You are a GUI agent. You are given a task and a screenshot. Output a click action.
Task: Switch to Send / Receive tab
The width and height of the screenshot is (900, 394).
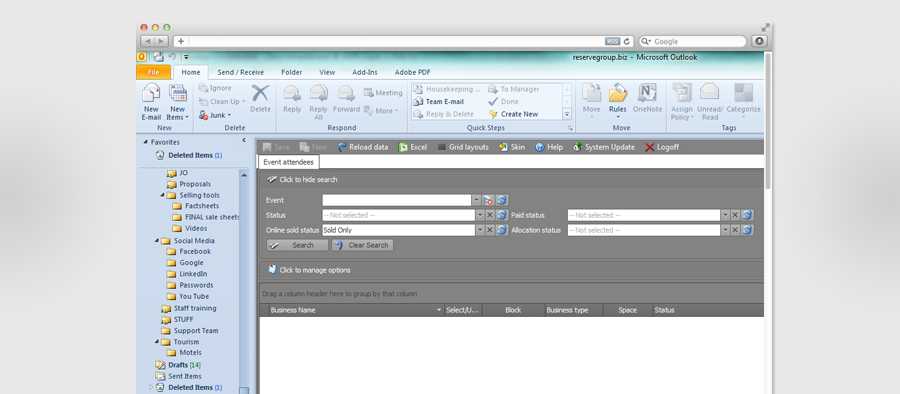[x=240, y=72]
